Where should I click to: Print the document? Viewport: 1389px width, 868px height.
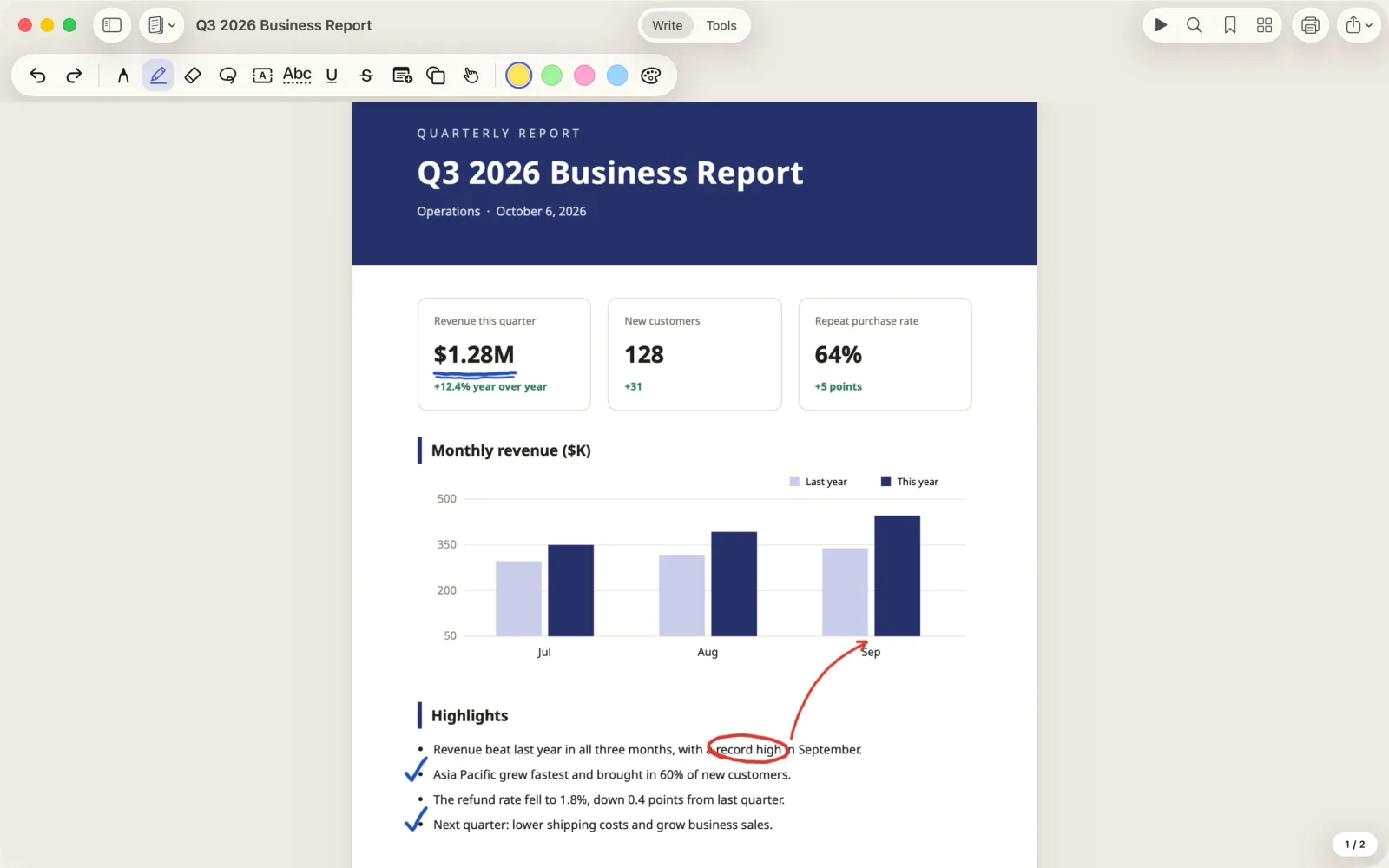[x=1311, y=25]
